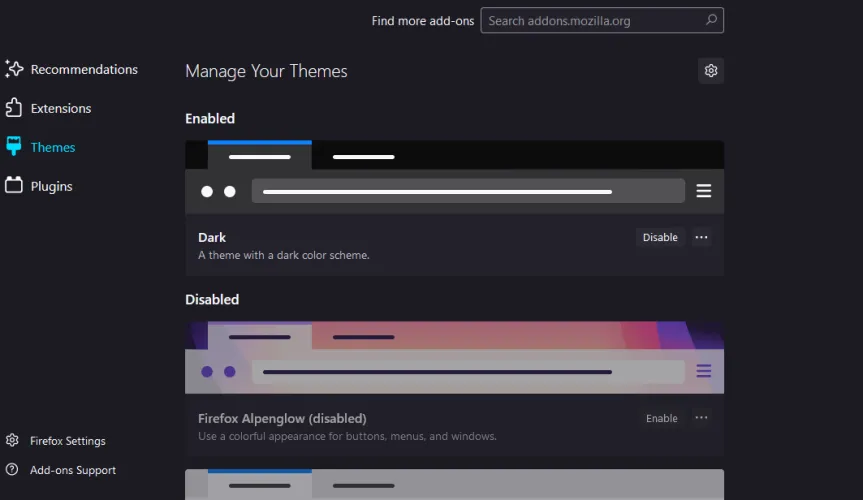This screenshot has width=863, height=500.
Task: Open more options for Dark theme
Action: click(x=701, y=238)
